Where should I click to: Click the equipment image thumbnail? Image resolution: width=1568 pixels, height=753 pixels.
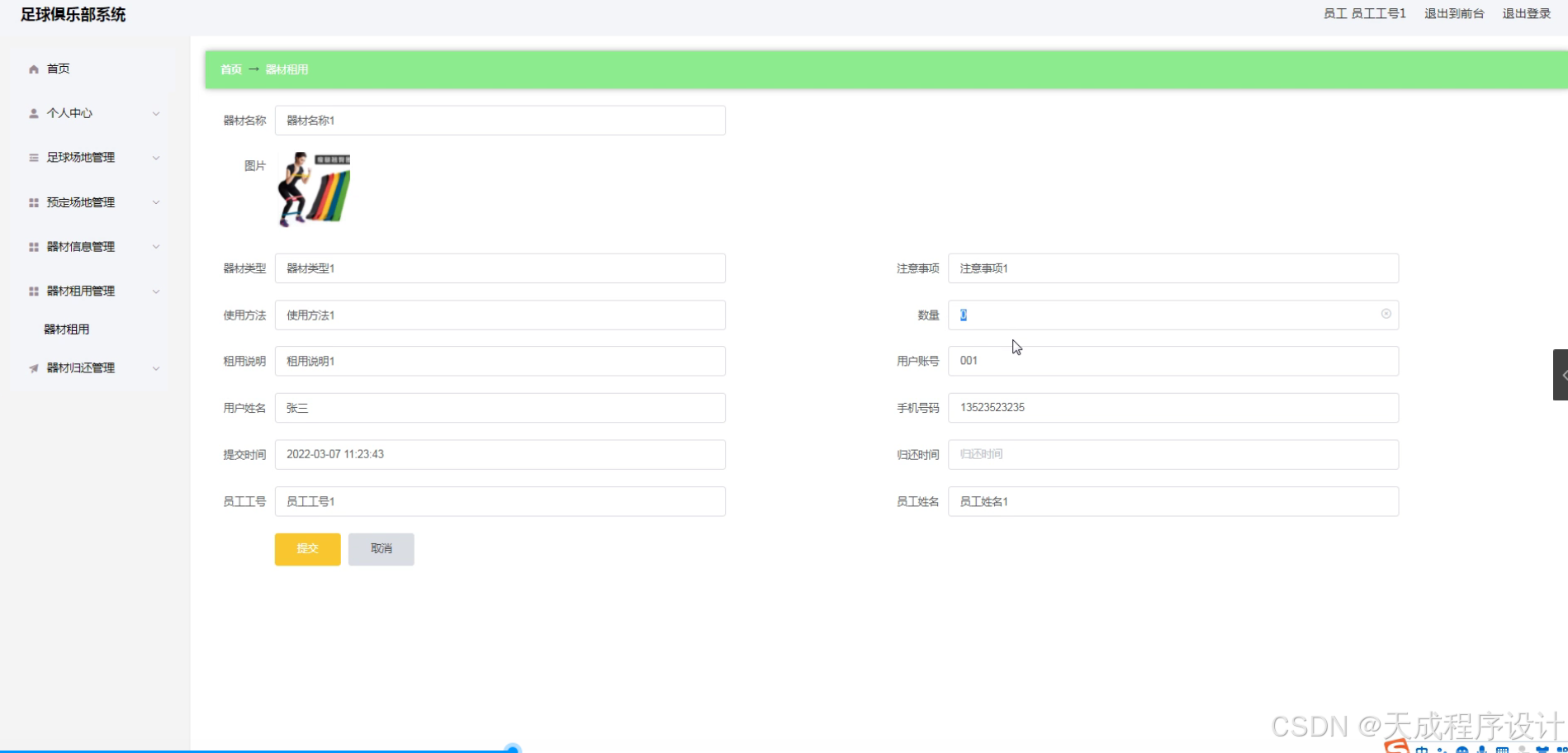coord(312,189)
